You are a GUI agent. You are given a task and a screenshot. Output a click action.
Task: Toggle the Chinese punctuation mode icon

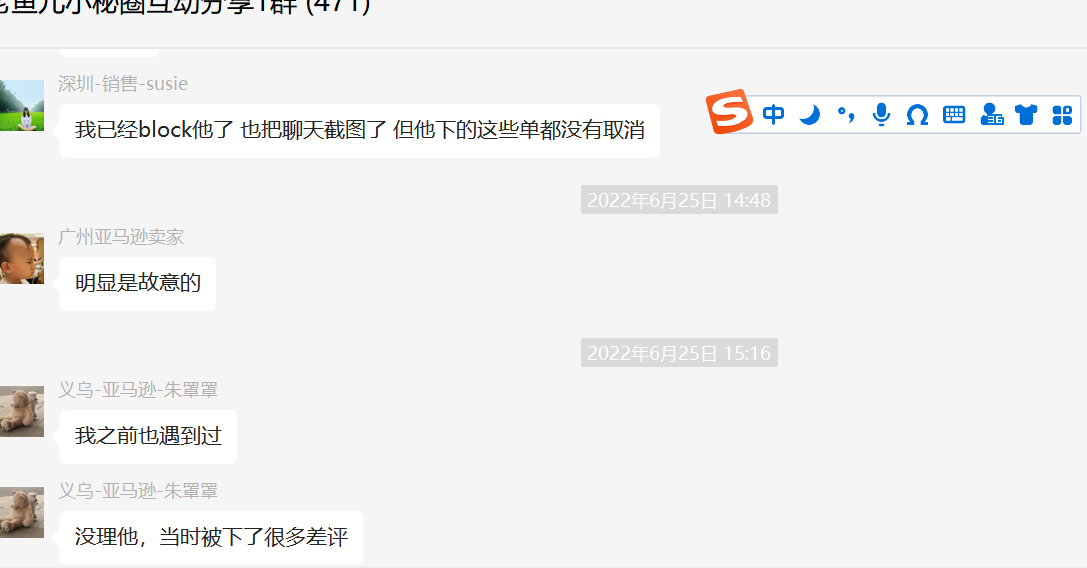[x=845, y=114]
